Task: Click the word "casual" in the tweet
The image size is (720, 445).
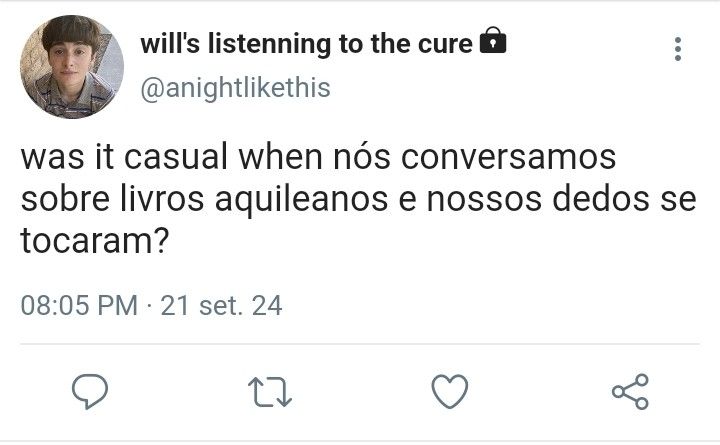Action: [x=176, y=157]
